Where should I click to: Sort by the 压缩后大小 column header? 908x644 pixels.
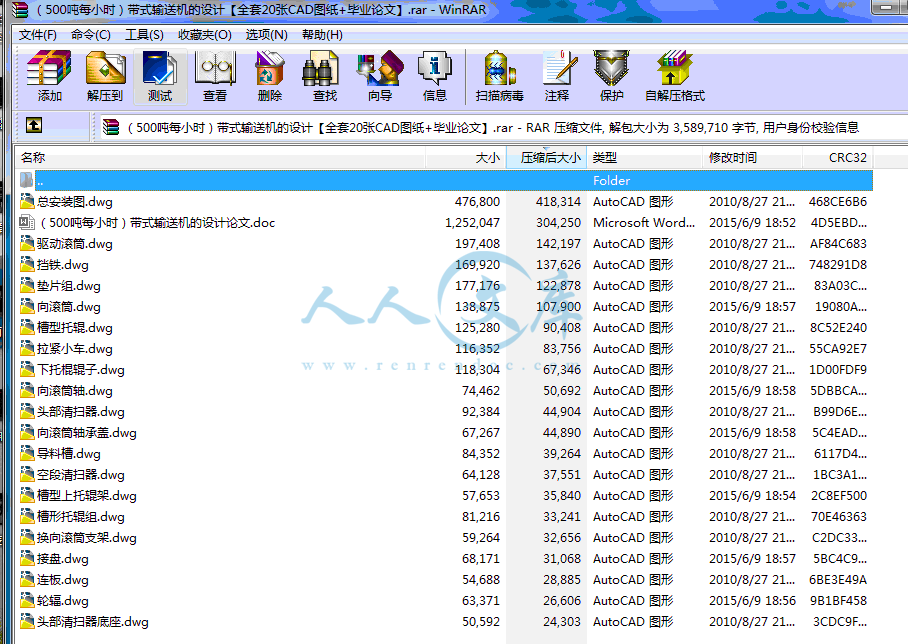tap(547, 158)
